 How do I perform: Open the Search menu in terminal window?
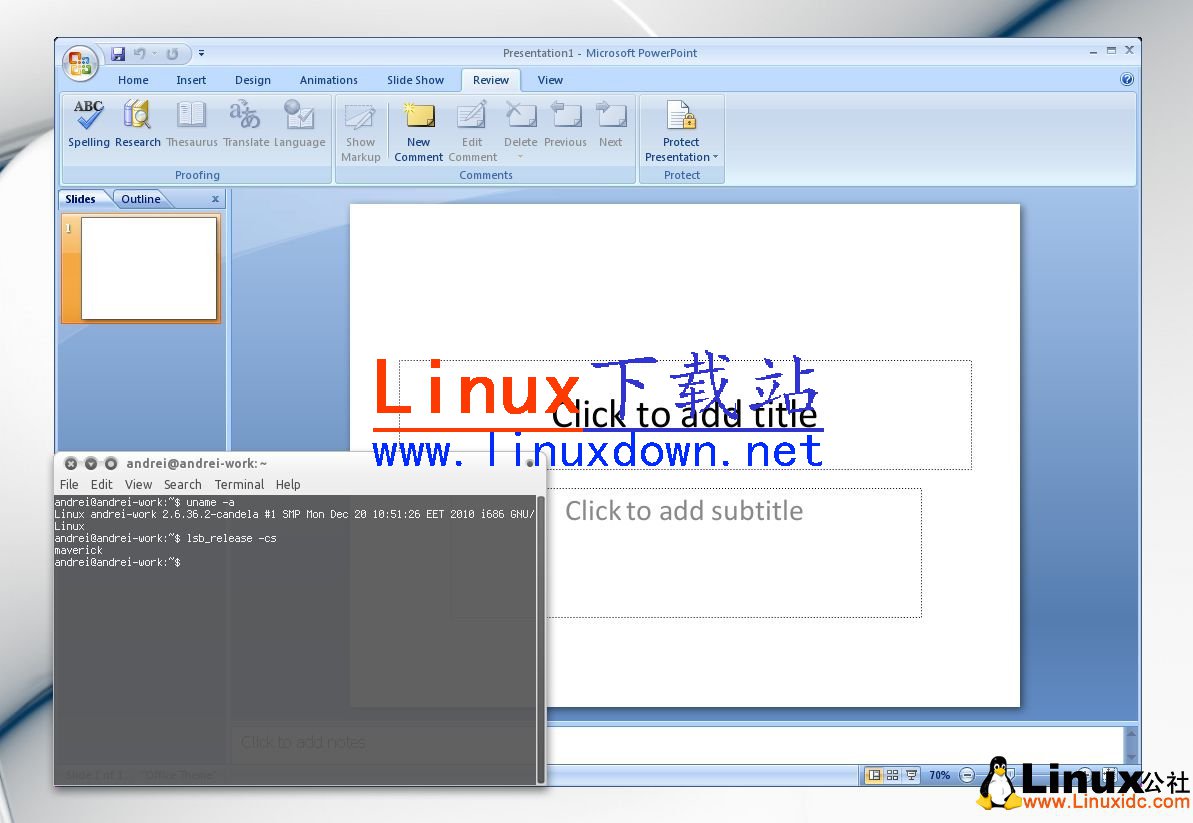(183, 485)
